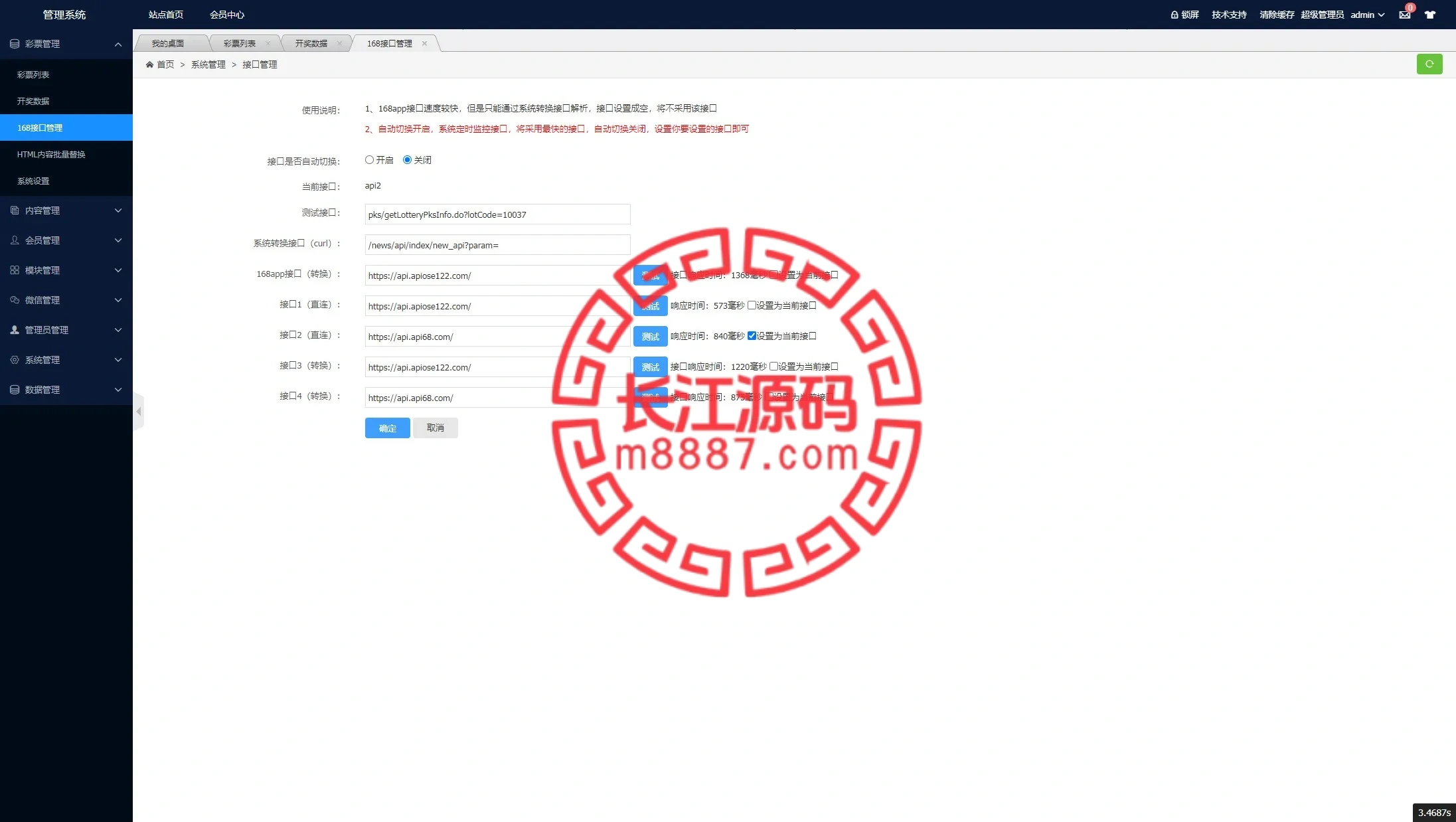Close the 开奖数据 tab
The image size is (1456, 822).
click(x=340, y=43)
